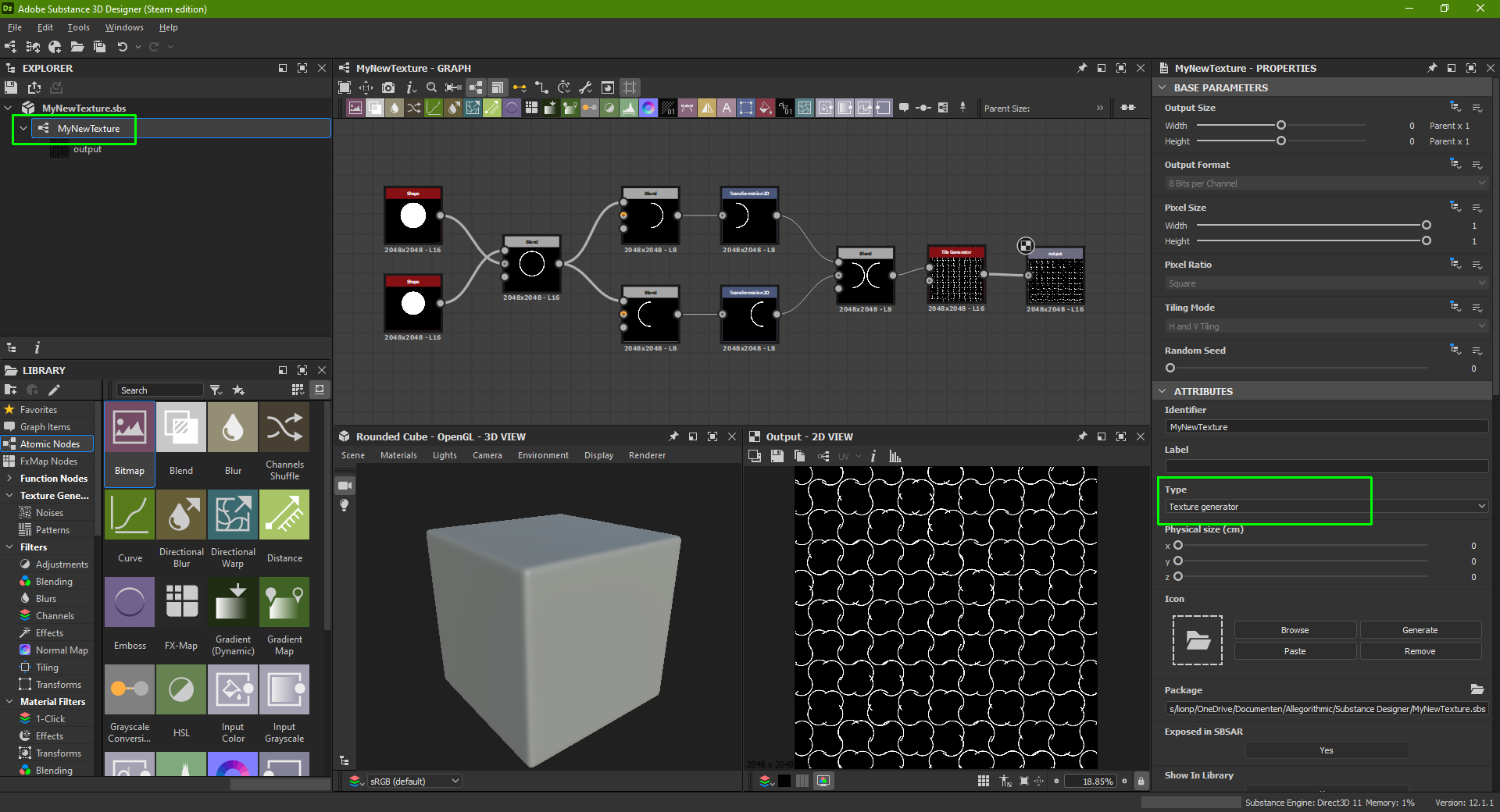This screenshot has width=1500, height=812.
Task: Collapse the BASE PARAMETERS section
Action: (1162, 87)
